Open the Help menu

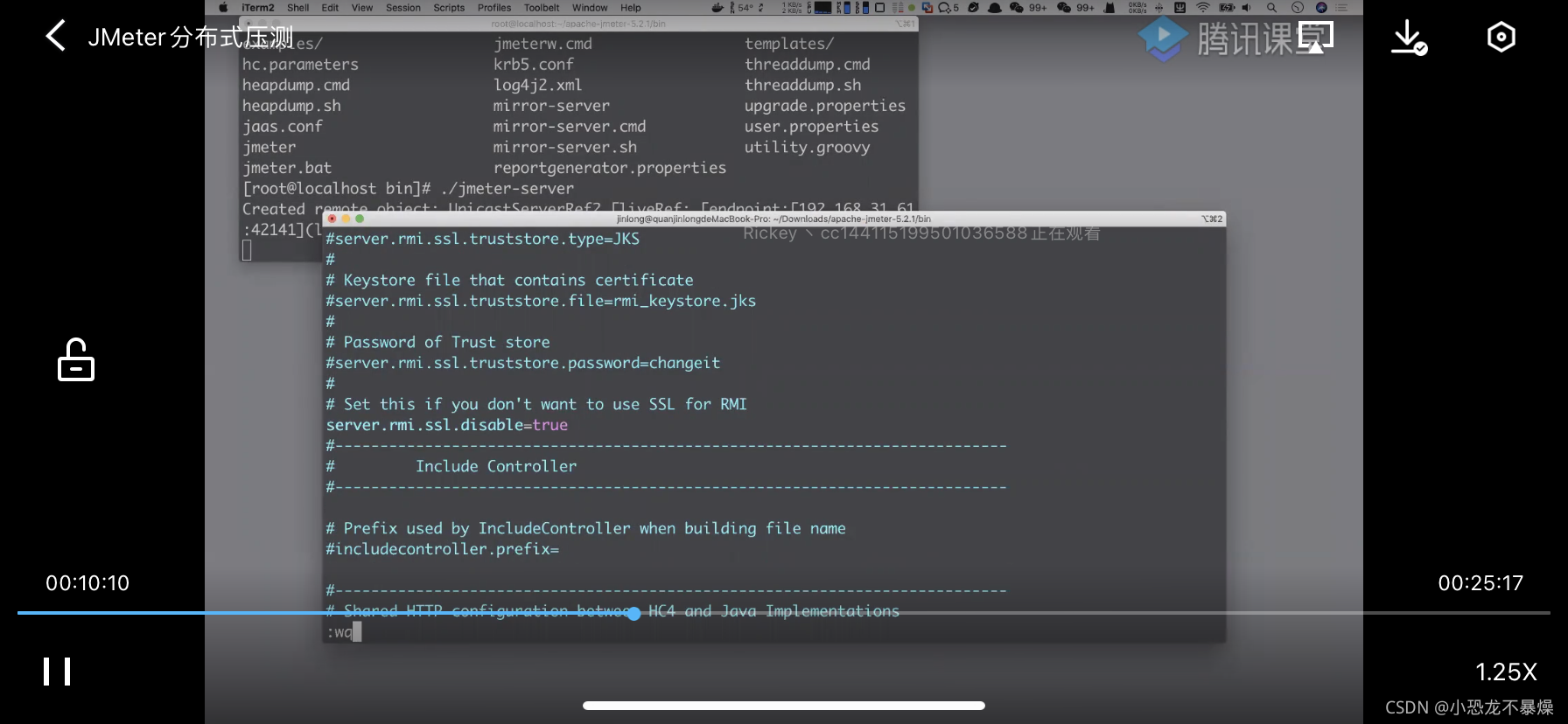(x=631, y=8)
